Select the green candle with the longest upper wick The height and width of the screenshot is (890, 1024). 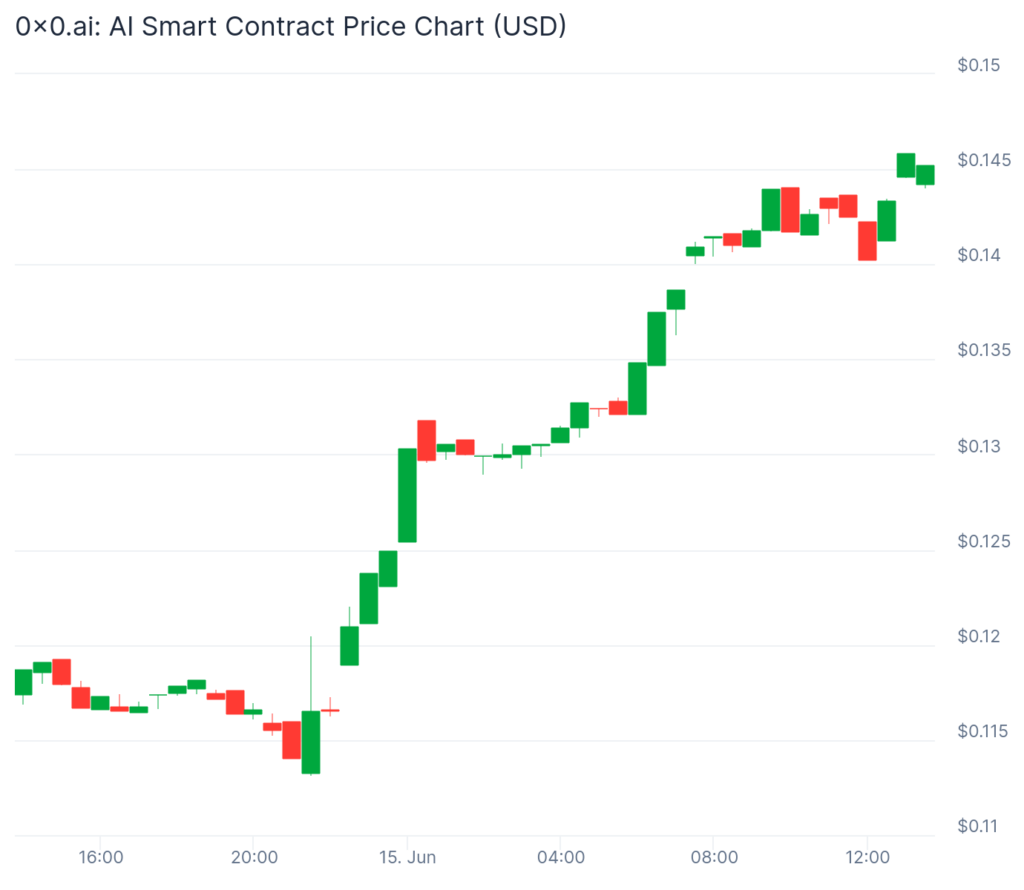tap(311, 741)
